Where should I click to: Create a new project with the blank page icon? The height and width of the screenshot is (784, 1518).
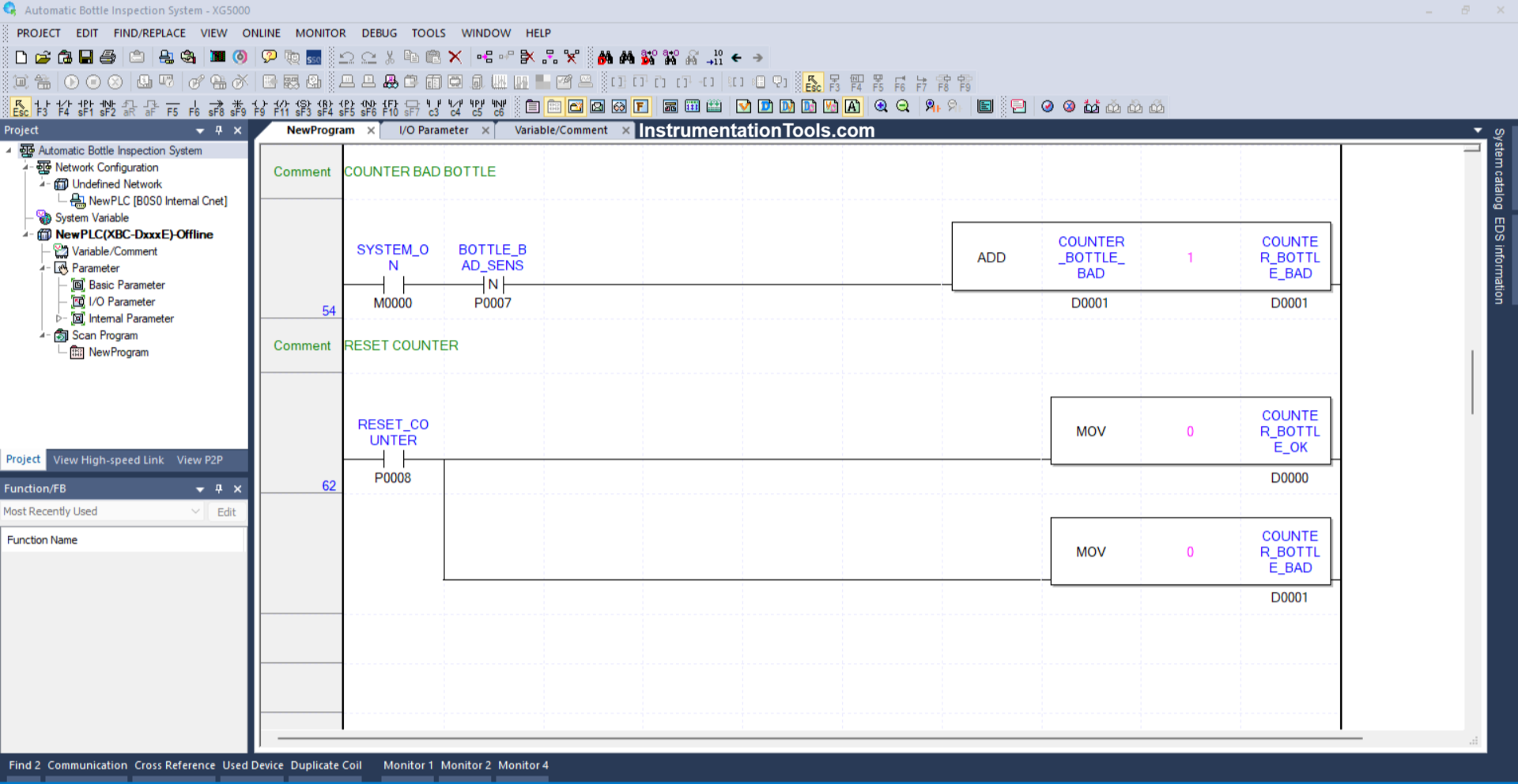coord(21,57)
